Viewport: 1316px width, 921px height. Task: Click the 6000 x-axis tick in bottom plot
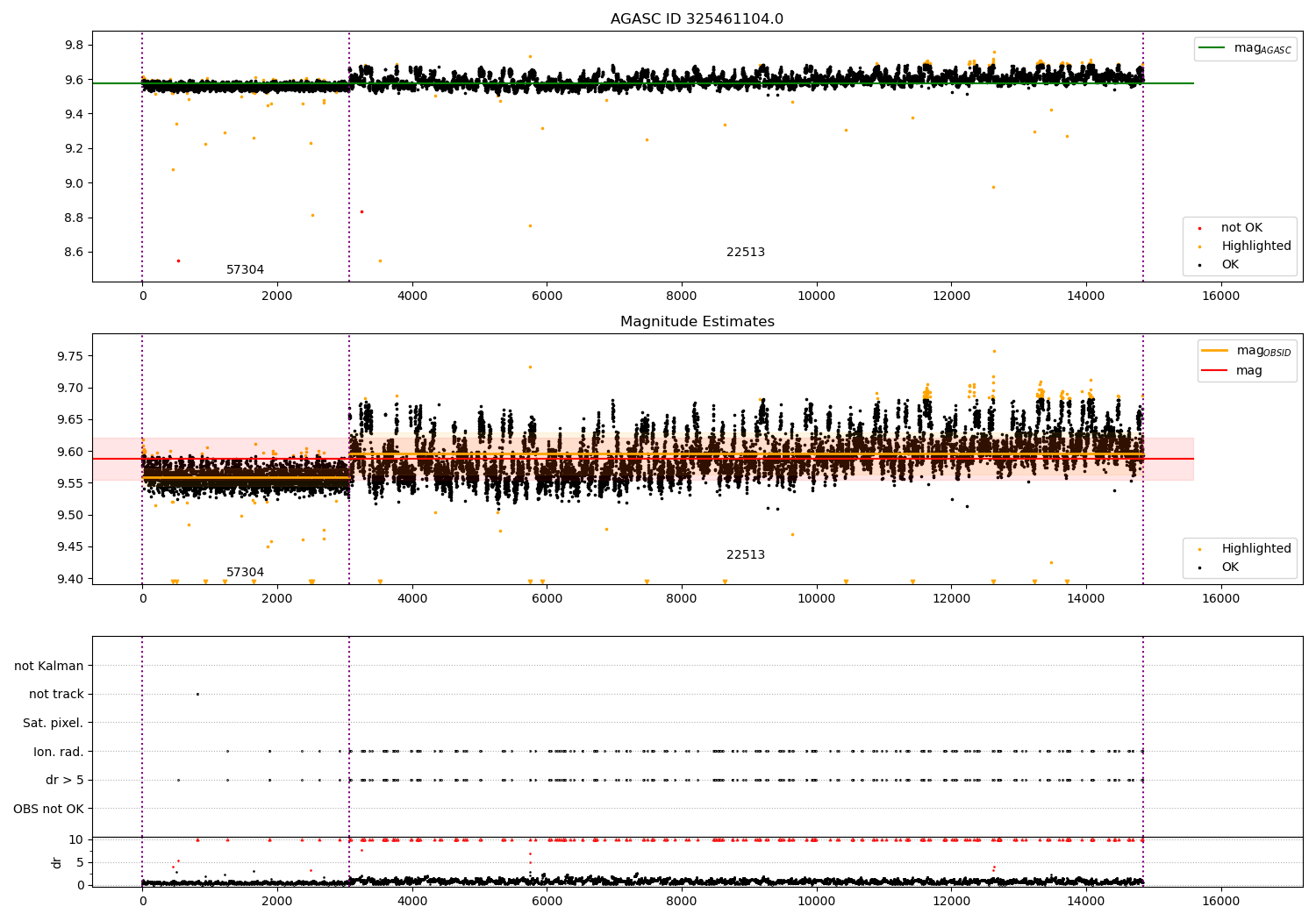(547, 902)
